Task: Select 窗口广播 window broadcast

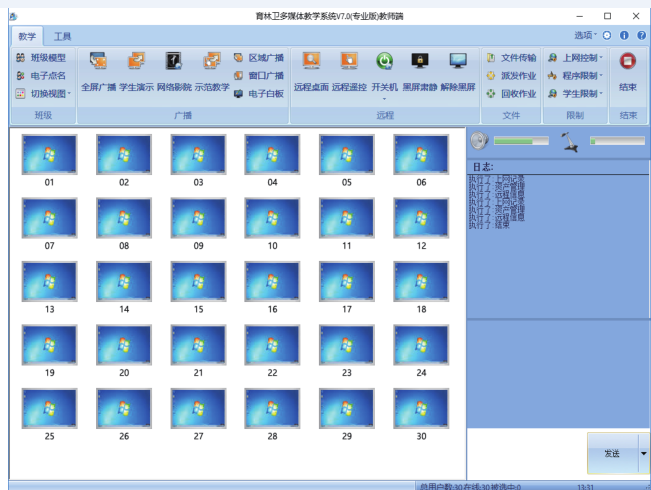Action: 259,76
